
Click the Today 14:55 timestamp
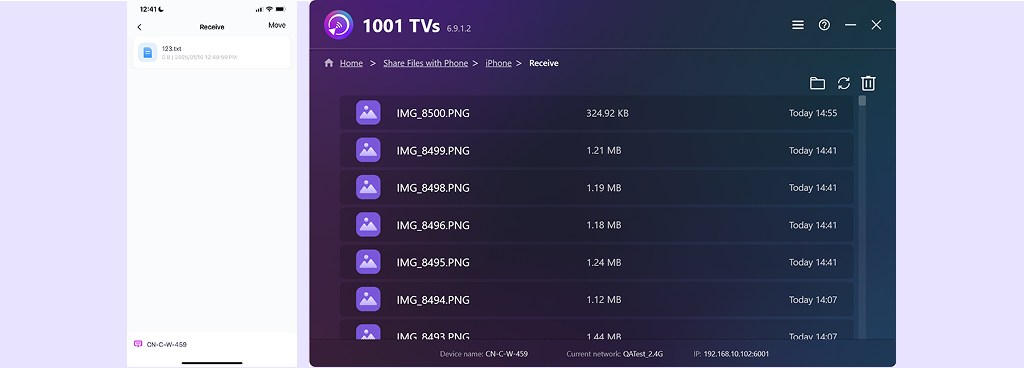pos(812,114)
